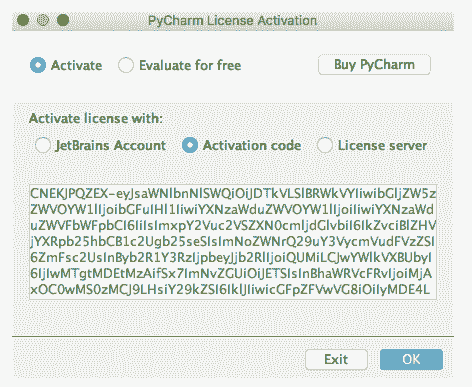This screenshot has height=387, width=472.
Task: Click code line starting with CNEKJPQZEX
Action: point(233,193)
